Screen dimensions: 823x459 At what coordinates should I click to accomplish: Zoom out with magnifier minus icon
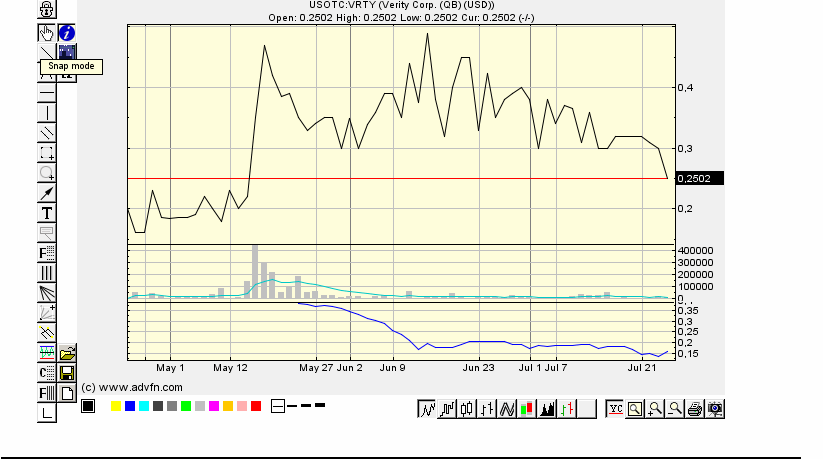pyautogui.click(x=674, y=409)
